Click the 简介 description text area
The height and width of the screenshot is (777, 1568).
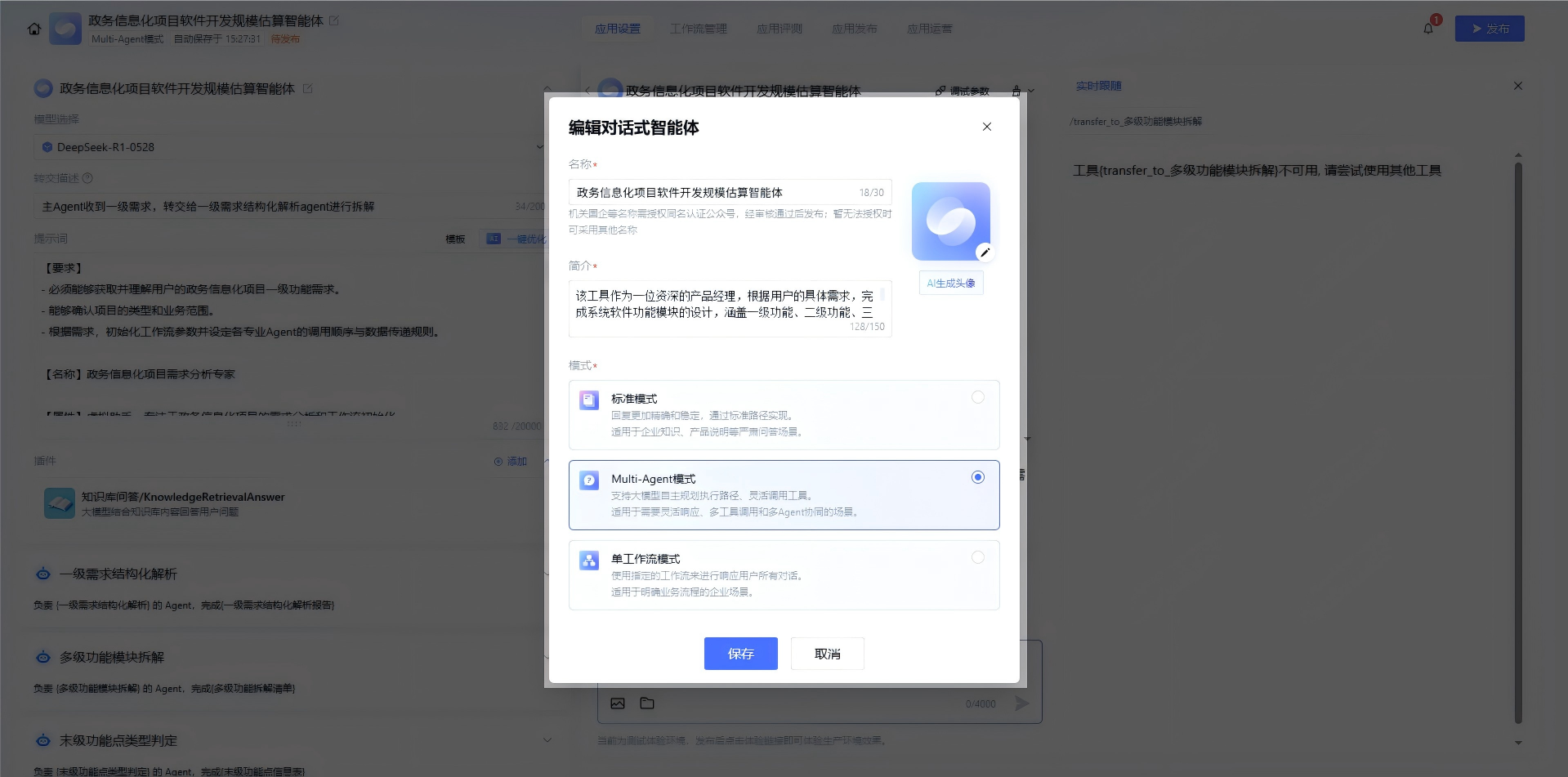point(730,309)
